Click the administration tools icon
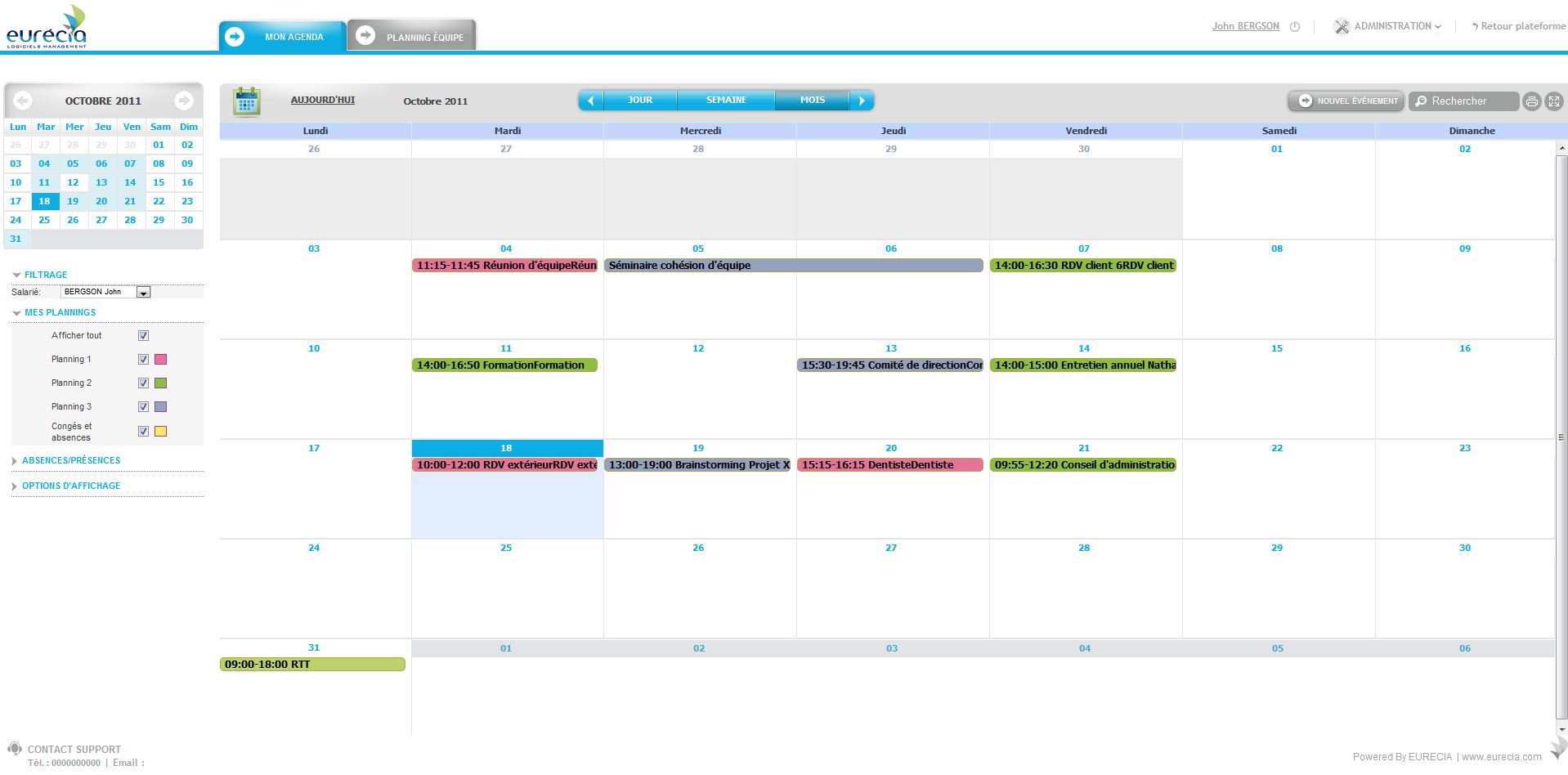 click(x=1342, y=27)
